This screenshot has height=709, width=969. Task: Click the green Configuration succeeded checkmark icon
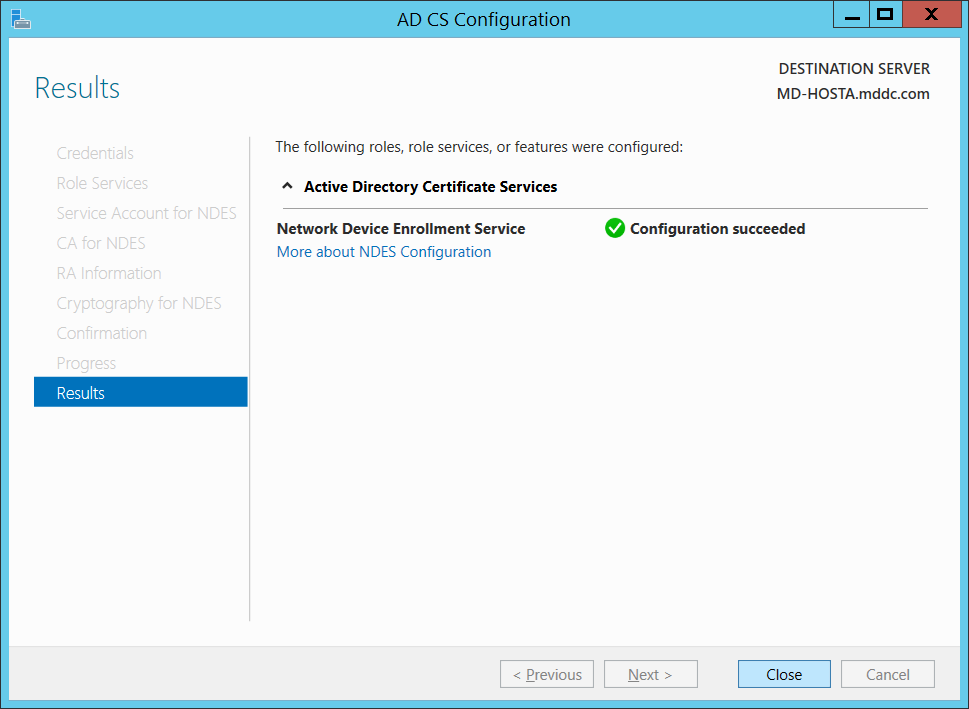(x=615, y=228)
